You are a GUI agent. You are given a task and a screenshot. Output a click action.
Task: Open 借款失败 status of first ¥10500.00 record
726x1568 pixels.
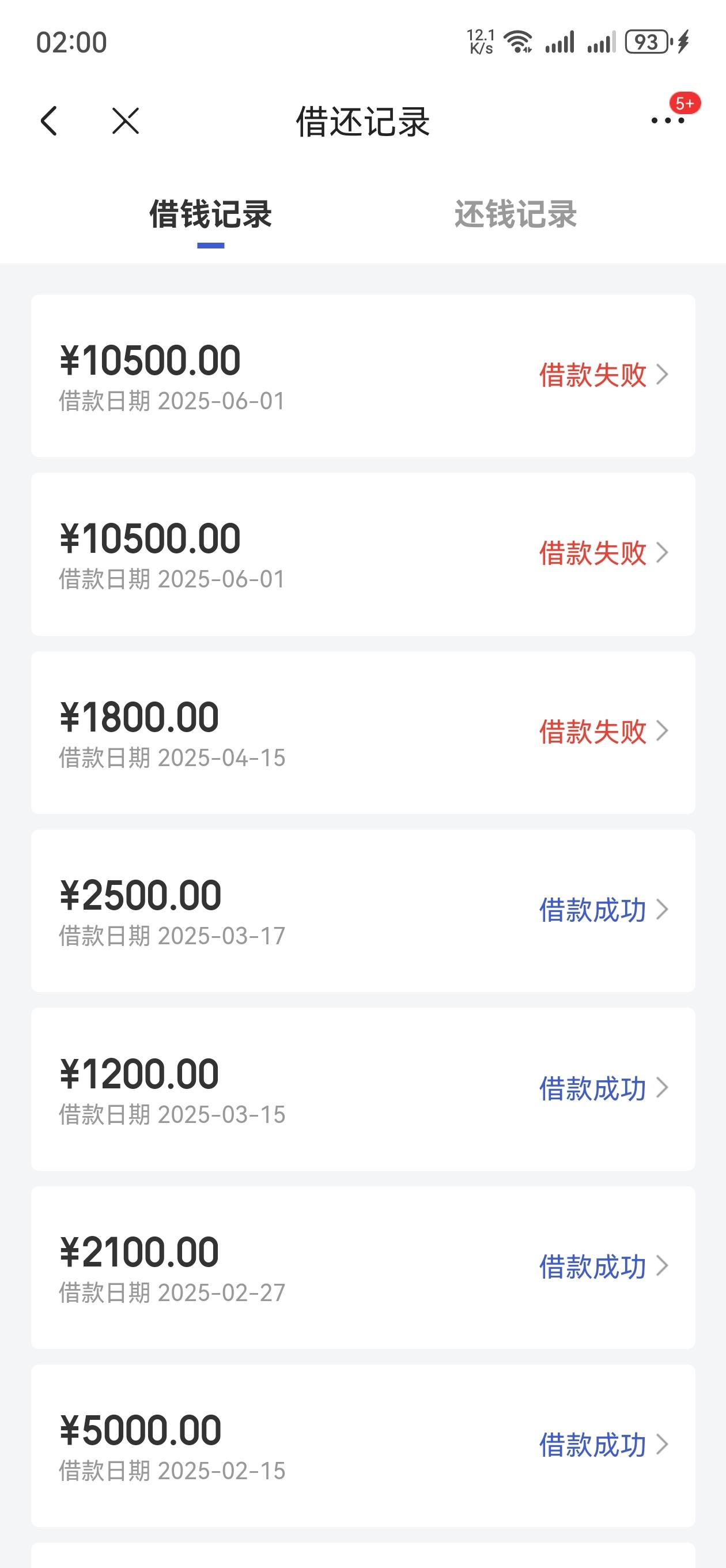pyautogui.click(x=593, y=374)
